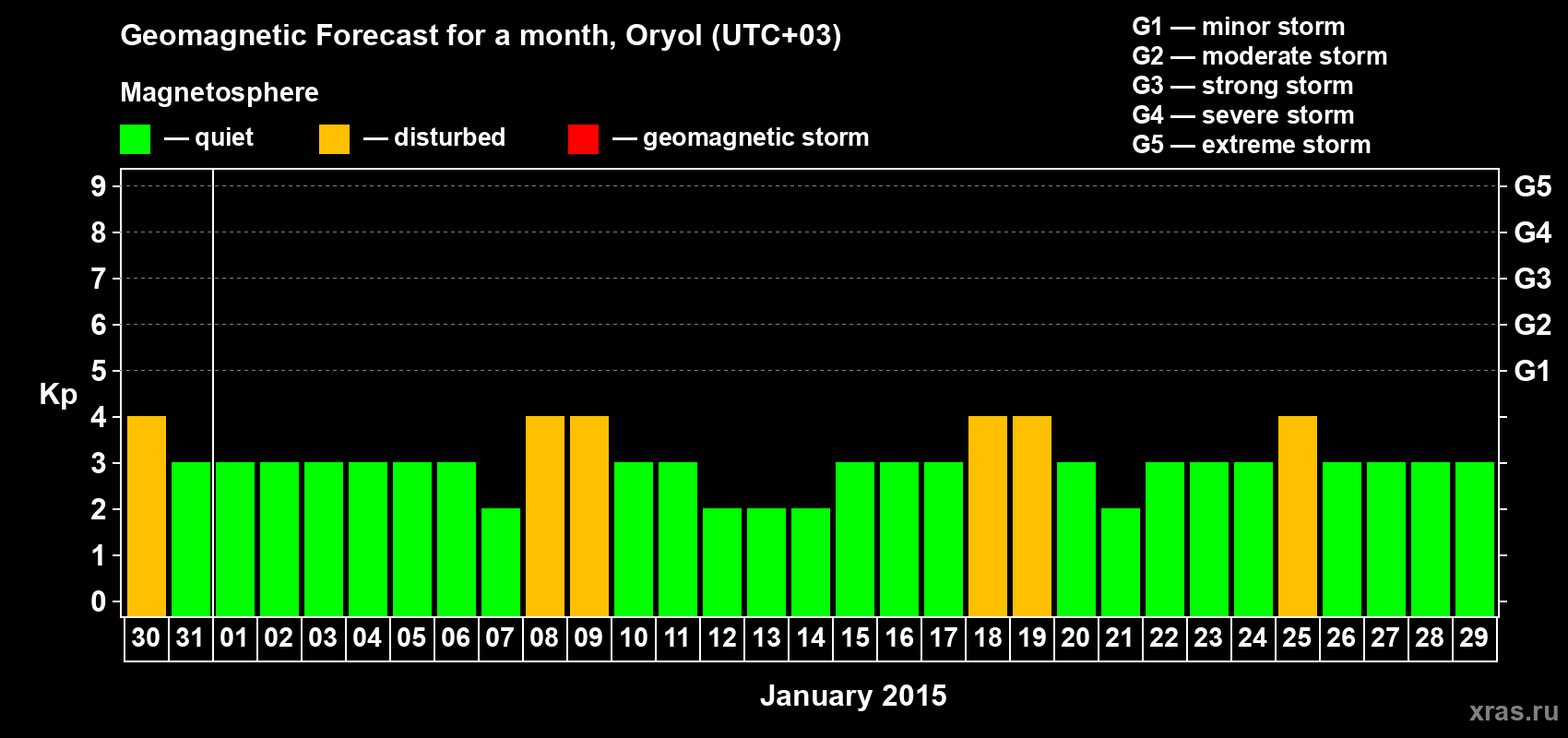Select the Kp 2 bar for January 07
Image resolution: width=1568 pixels, height=738 pixels.
[x=501, y=563]
